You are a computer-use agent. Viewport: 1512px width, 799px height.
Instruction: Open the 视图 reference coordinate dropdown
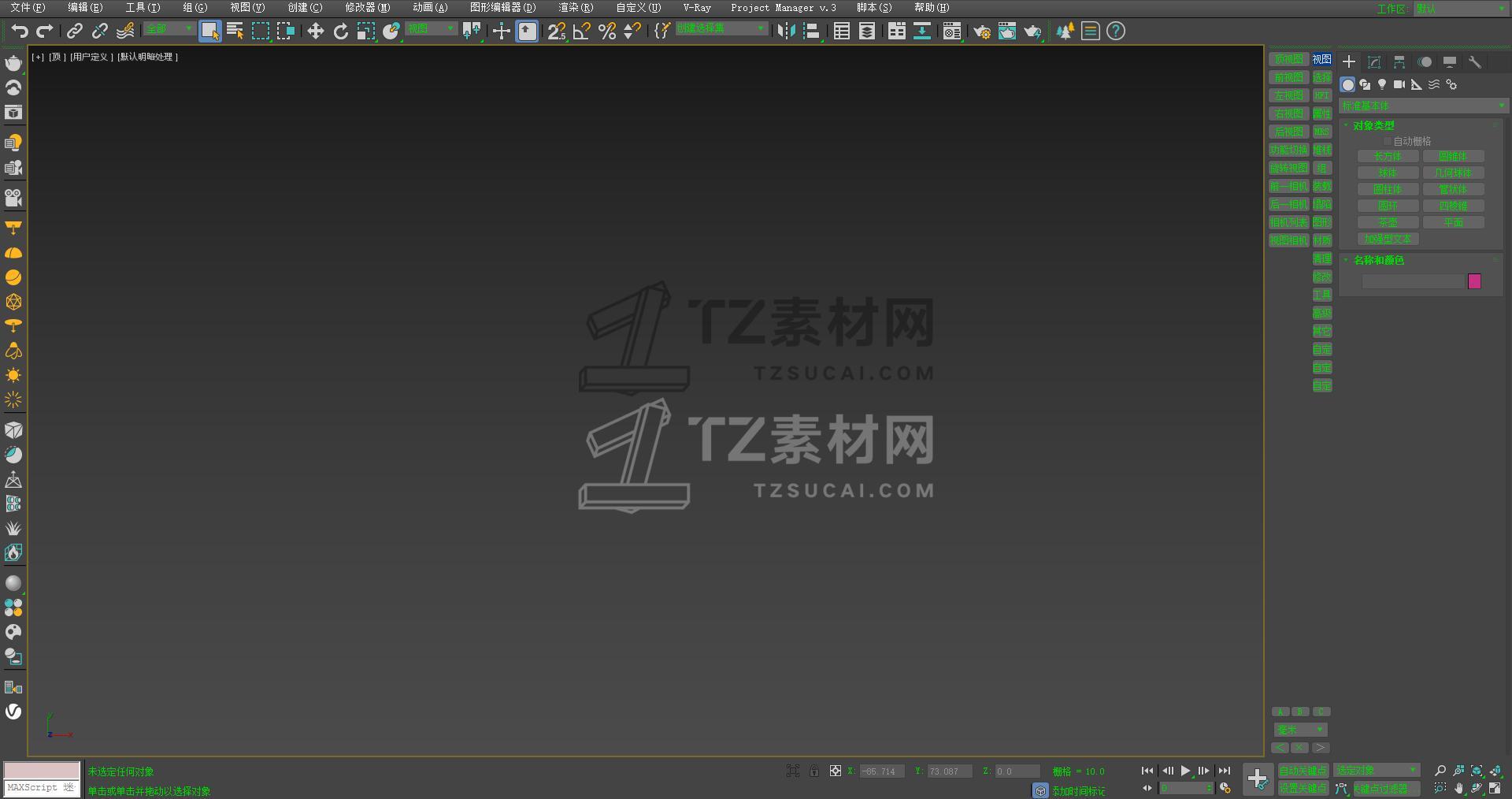(x=432, y=29)
